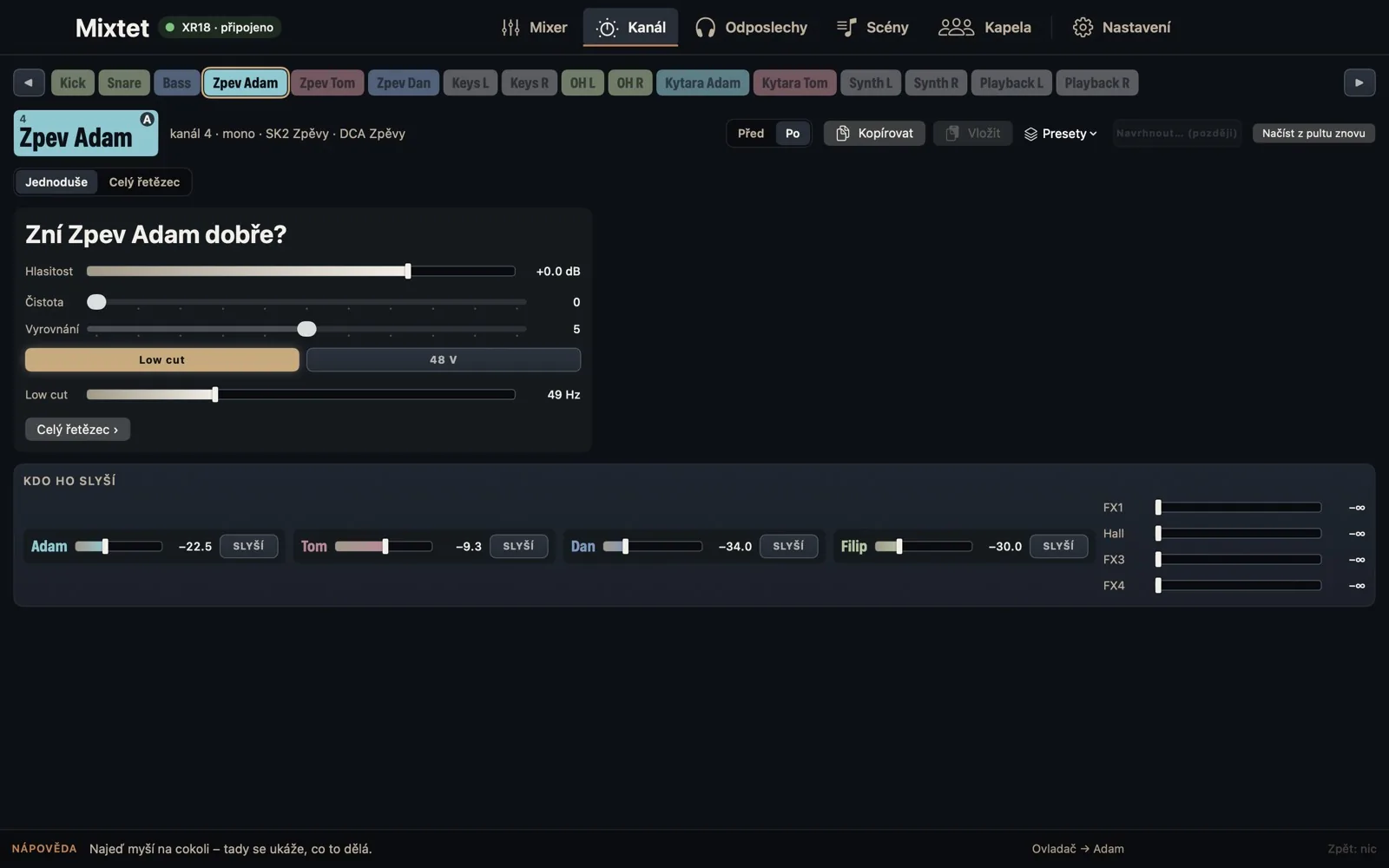Select the Kytara Adam channel tab
Image resolution: width=1389 pixels, height=868 pixels.
pos(702,82)
